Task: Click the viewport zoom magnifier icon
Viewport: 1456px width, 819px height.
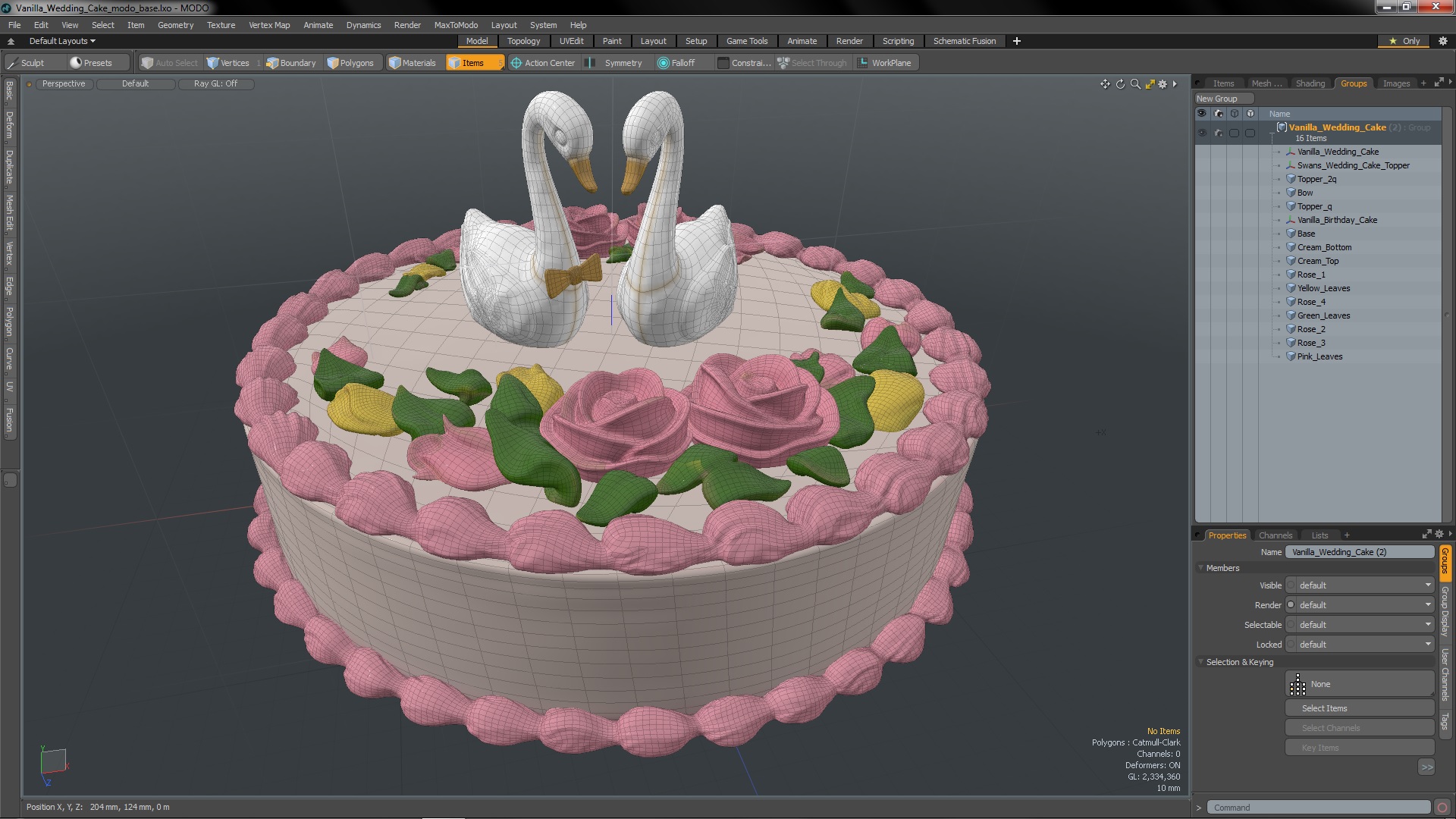Action: tap(1135, 84)
